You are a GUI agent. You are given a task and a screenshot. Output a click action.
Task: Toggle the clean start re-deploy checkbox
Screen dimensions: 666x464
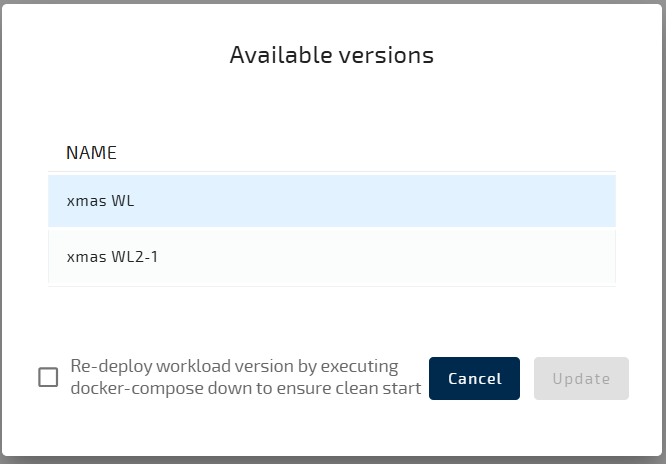click(48, 377)
